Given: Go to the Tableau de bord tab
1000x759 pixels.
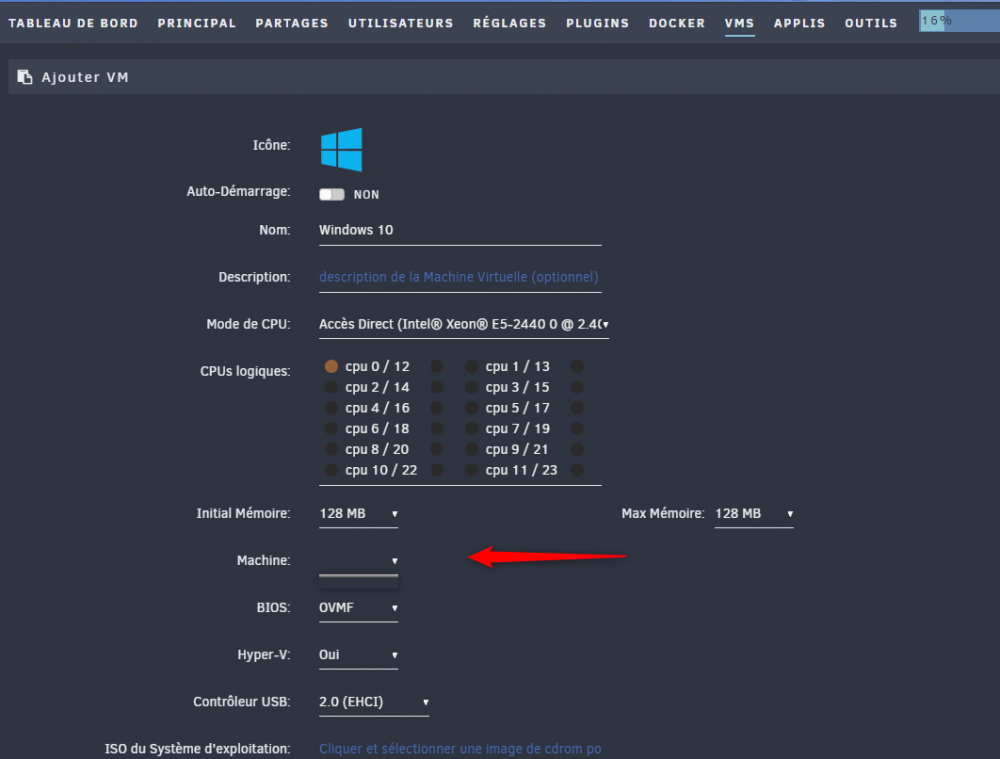Looking at the screenshot, I should [x=73, y=23].
